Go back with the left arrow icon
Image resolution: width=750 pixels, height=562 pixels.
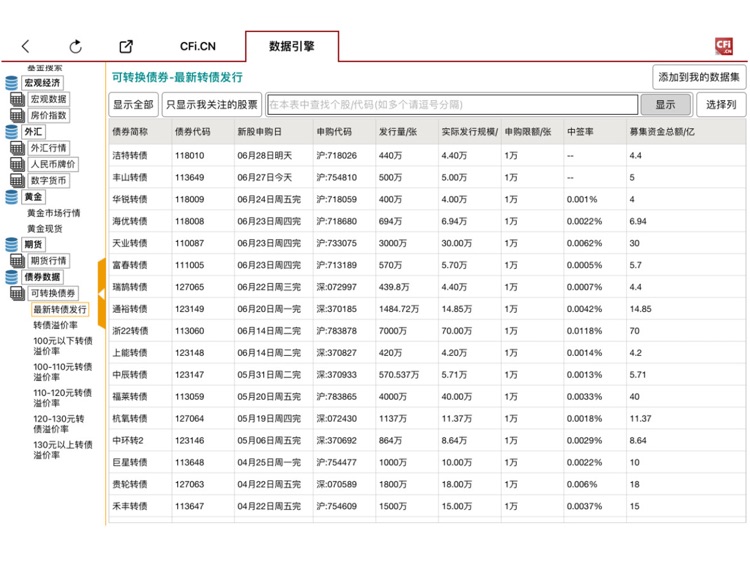tap(26, 46)
